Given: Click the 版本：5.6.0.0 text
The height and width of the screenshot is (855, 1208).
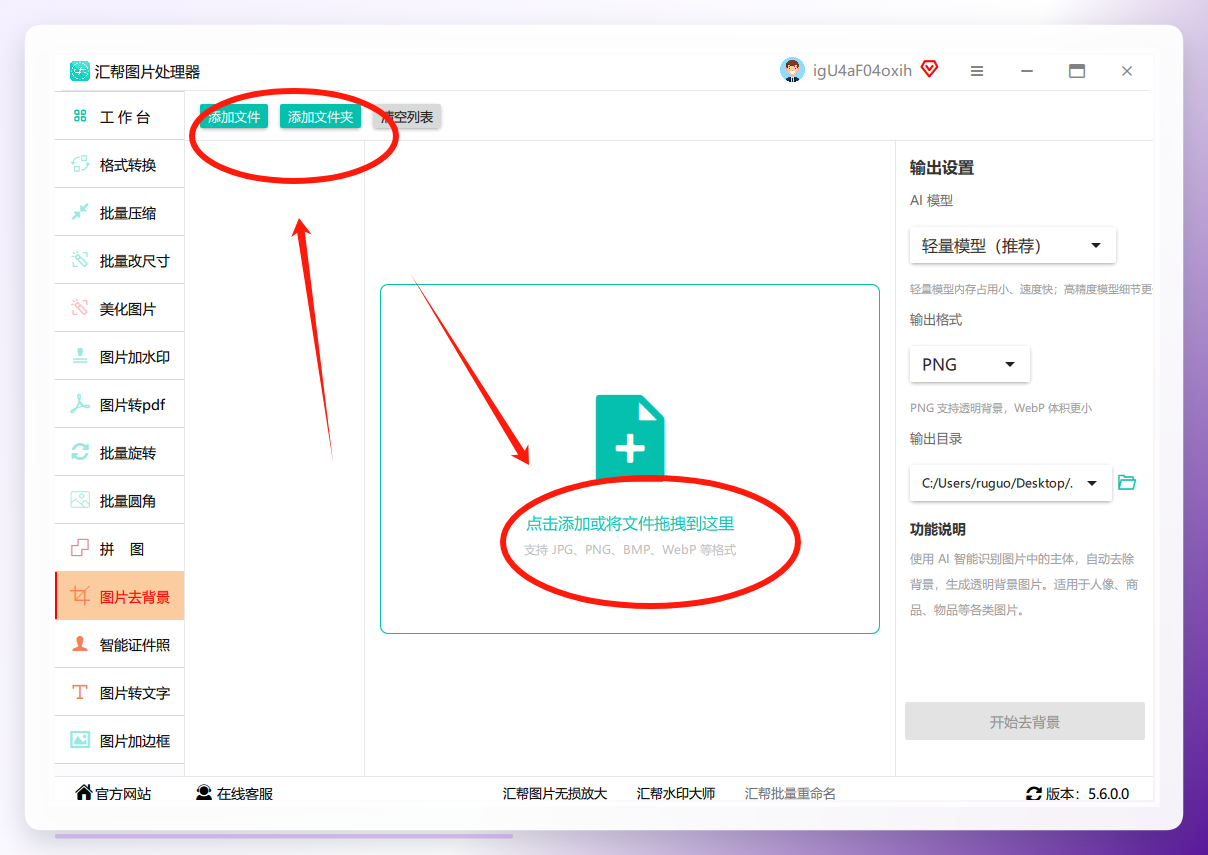Looking at the screenshot, I should coord(1088,794).
